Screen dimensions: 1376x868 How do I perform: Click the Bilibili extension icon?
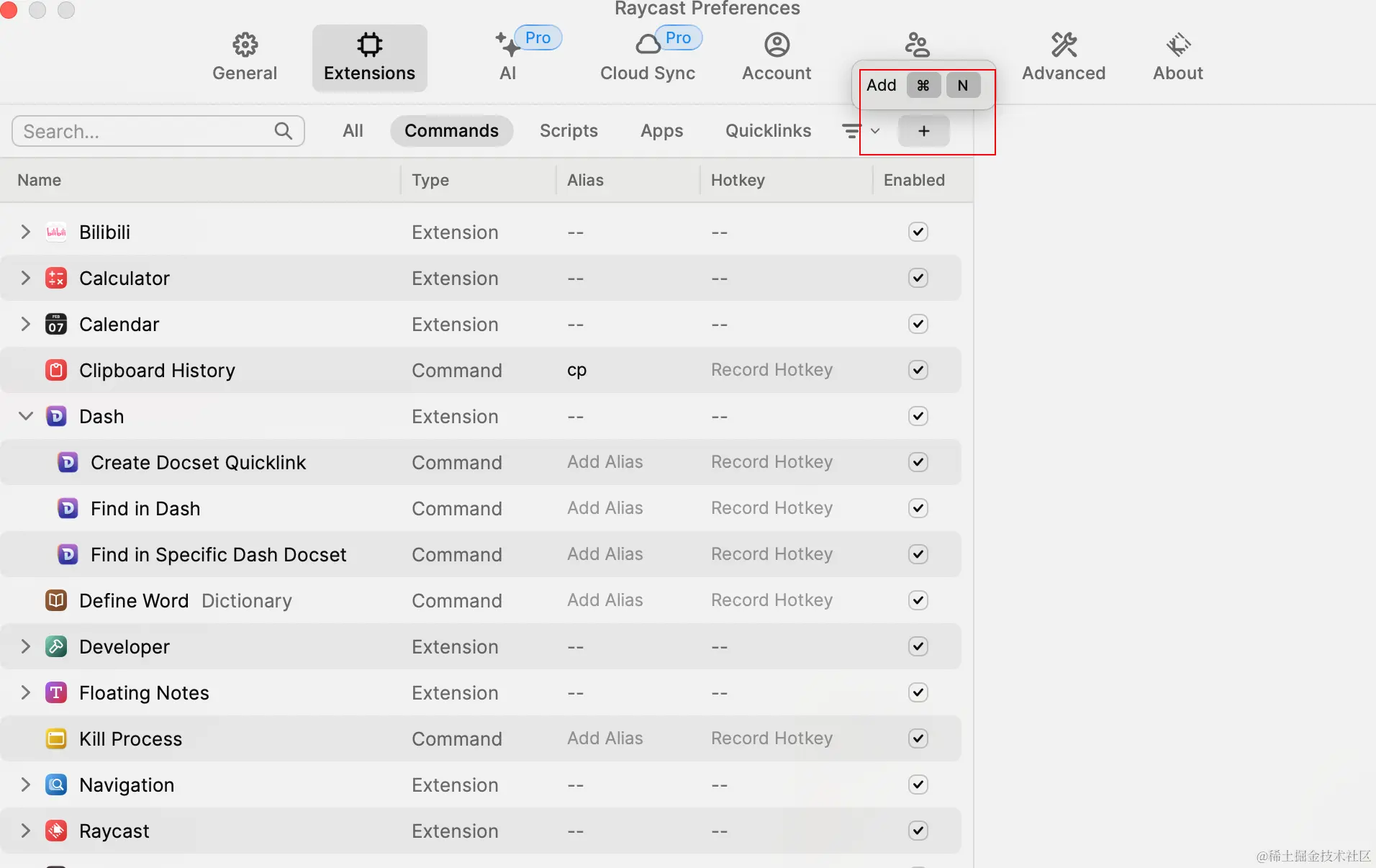(56, 232)
